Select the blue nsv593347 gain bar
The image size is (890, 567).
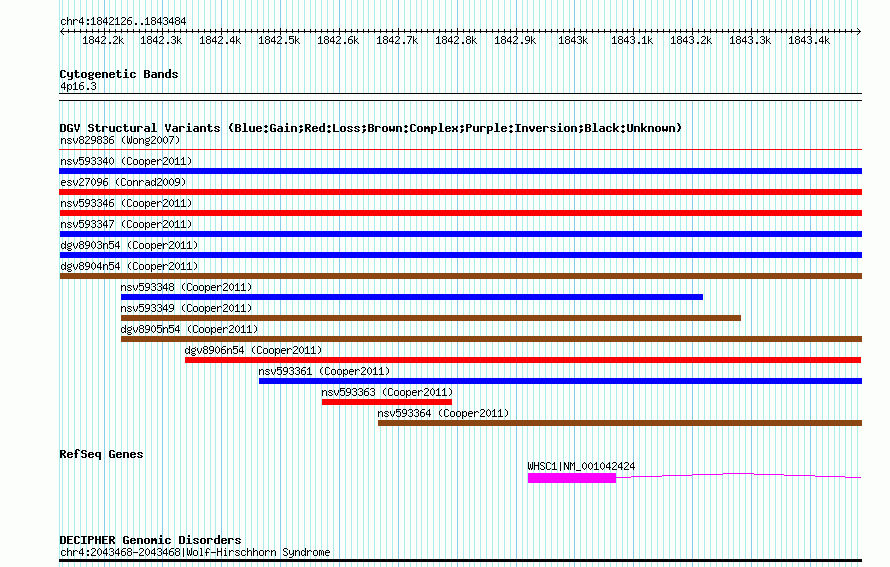pyautogui.click(x=460, y=234)
